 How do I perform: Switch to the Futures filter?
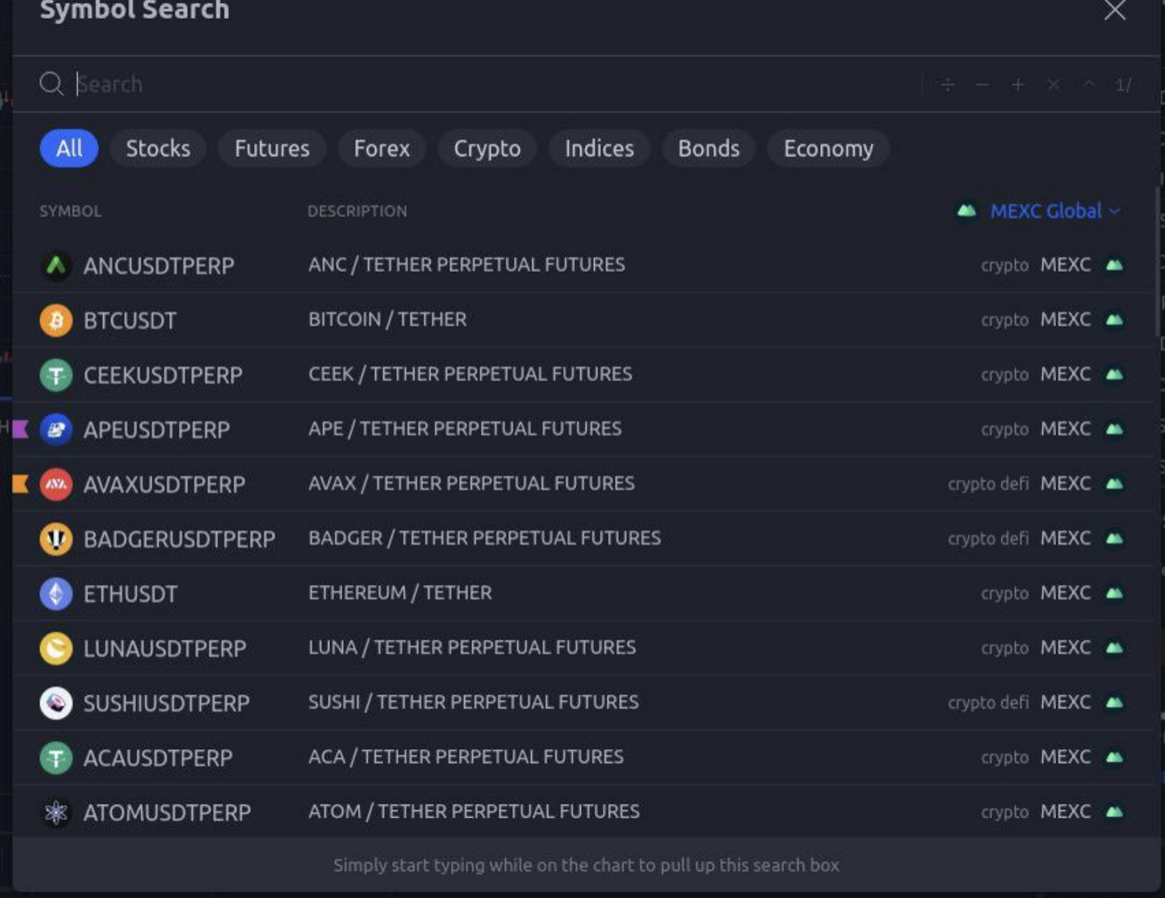[271, 148]
